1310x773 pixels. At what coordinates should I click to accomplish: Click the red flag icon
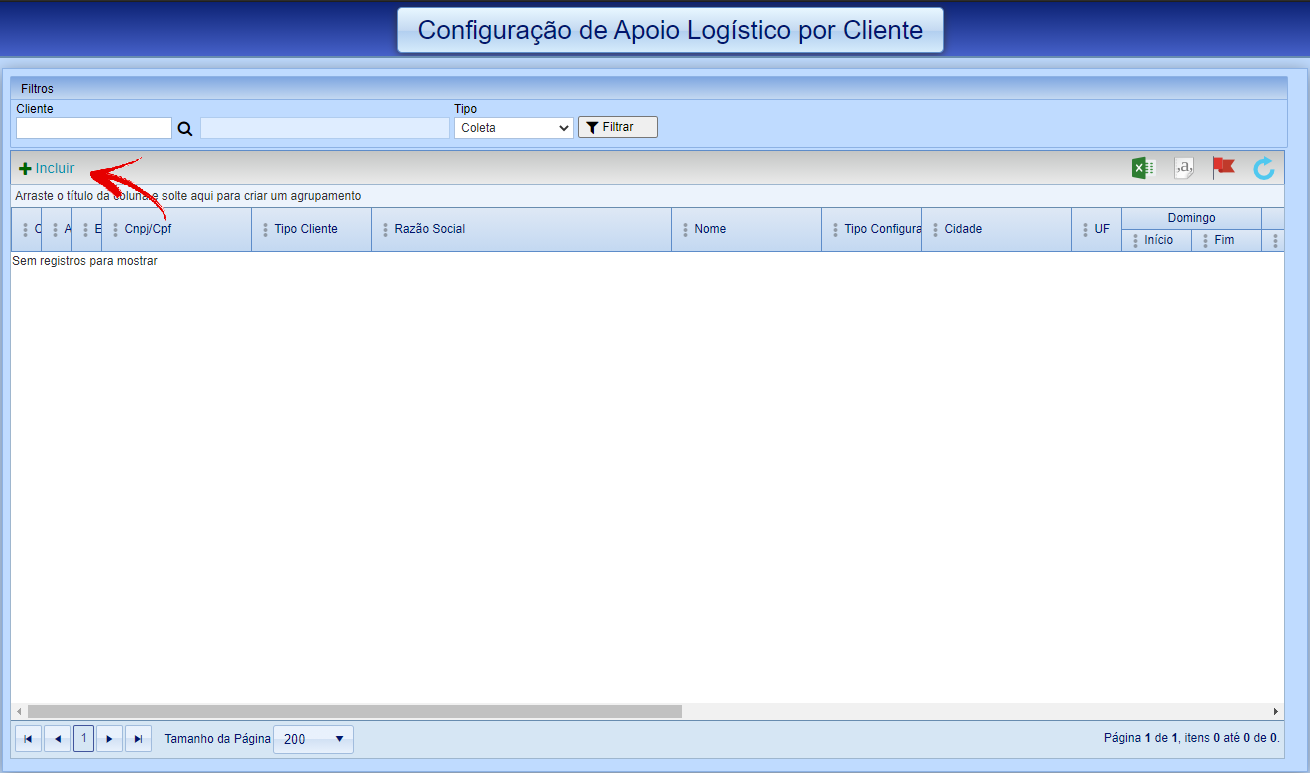click(x=1223, y=168)
